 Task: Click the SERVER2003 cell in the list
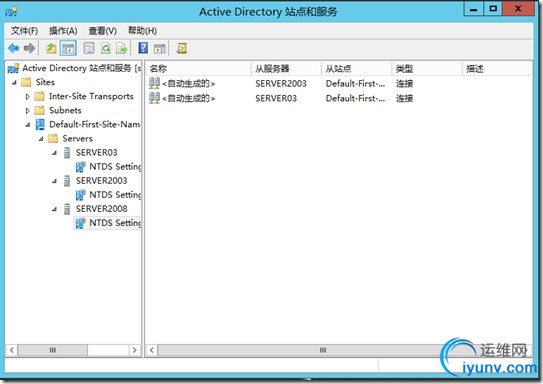click(281, 83)
